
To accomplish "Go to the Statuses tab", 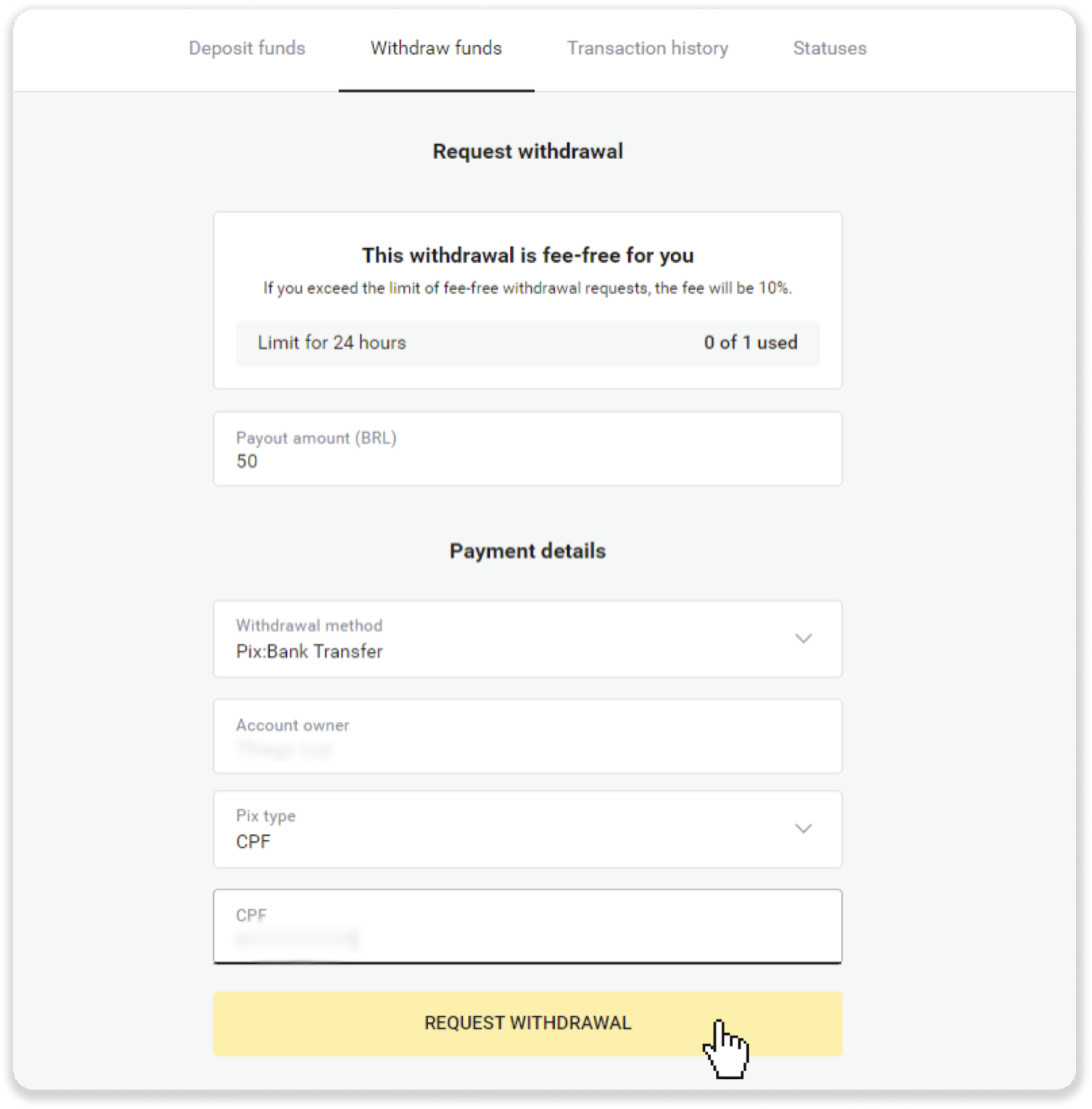I will [x=829, y=49].
